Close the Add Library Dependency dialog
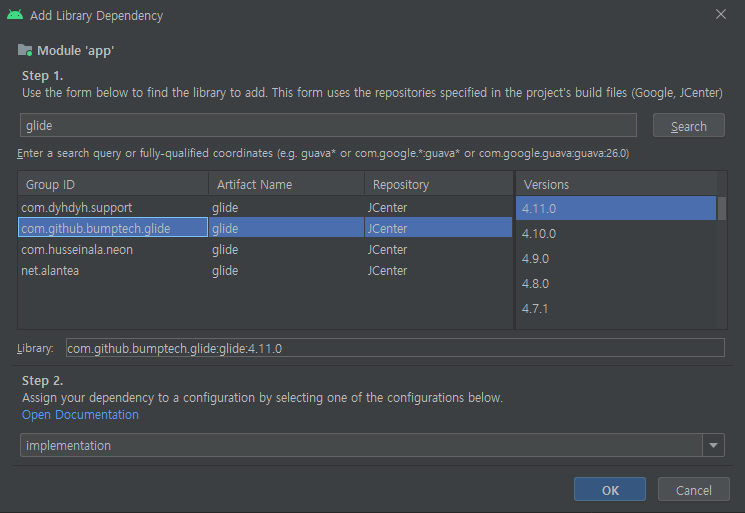745x513 pixels. pos(721,14)
